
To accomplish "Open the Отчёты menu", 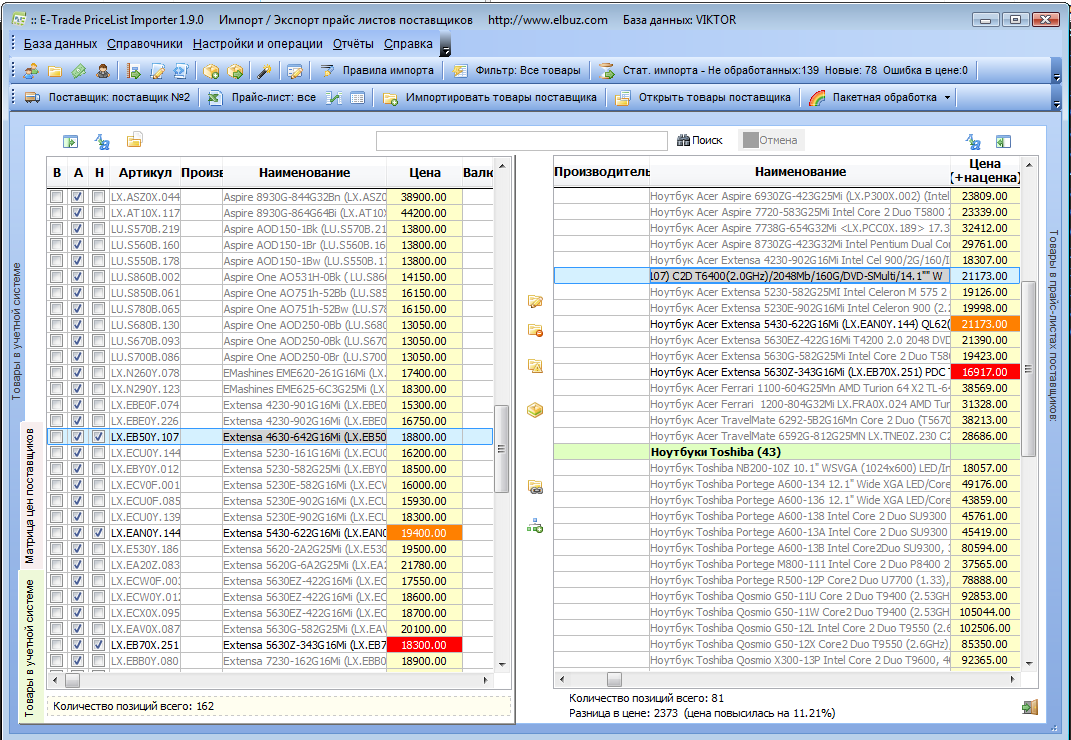I will (353, 44).
